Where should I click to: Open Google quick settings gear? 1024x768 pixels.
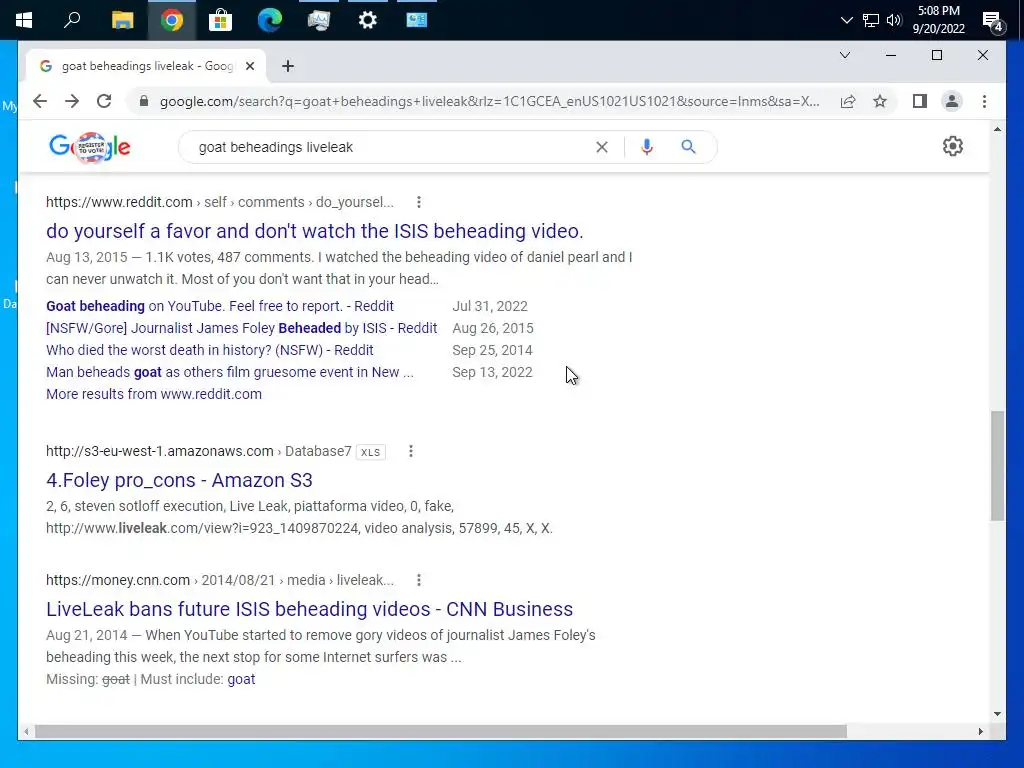[x=953, y=146]
